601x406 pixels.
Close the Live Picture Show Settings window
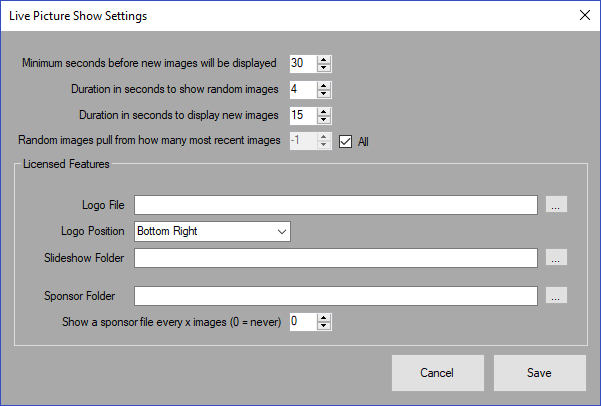[x=585, y=15]
